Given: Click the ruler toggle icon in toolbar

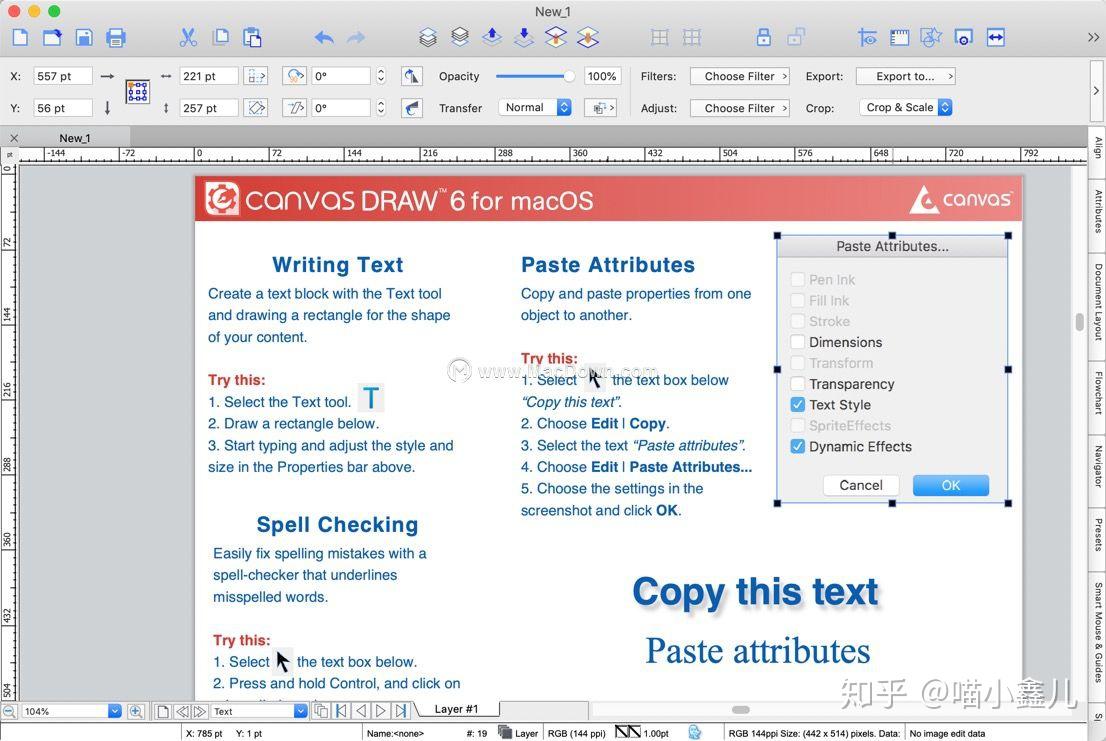Looking at the screenshot, I should tap(899, 37).
